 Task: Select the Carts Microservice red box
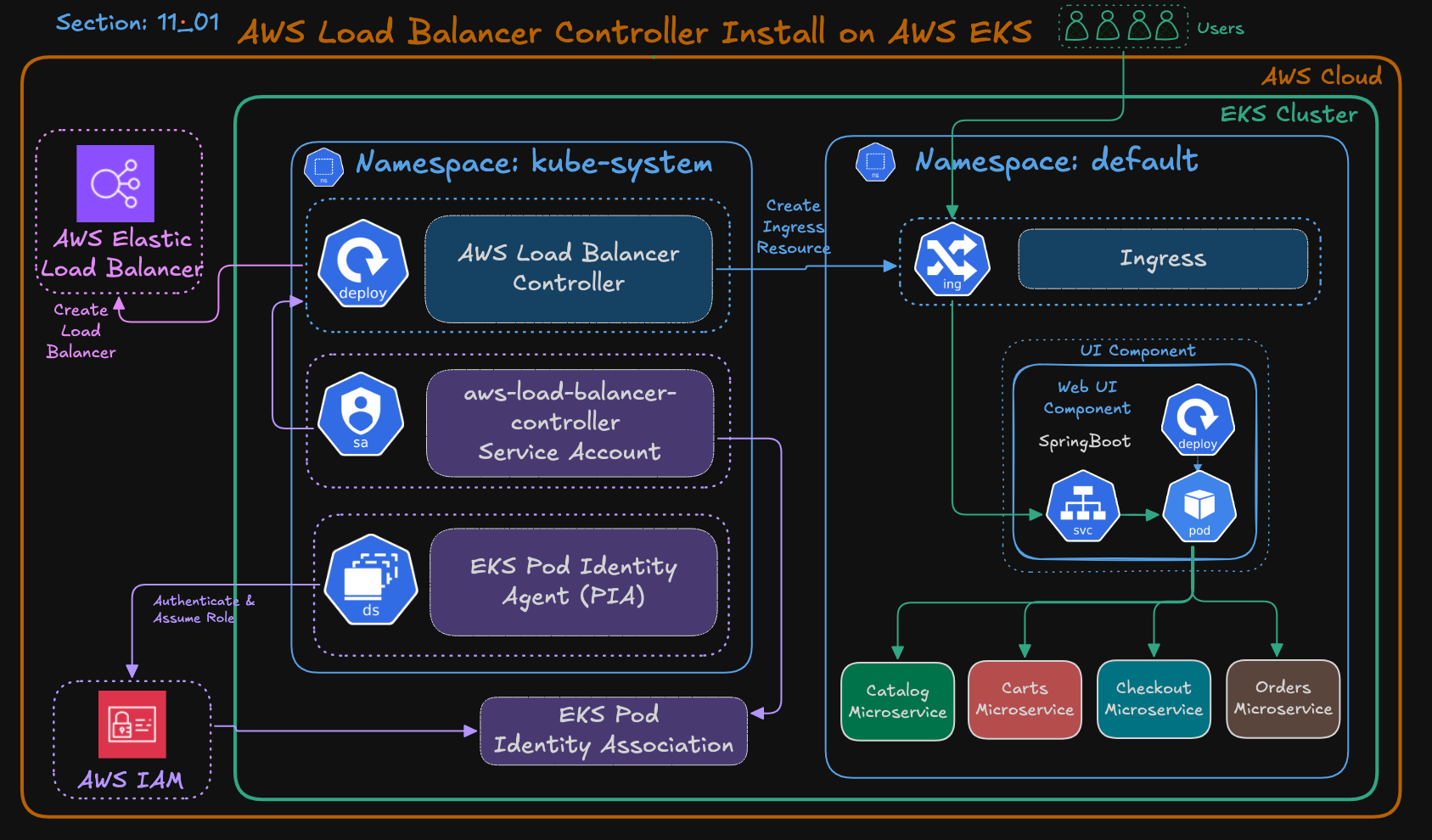click(1024, 699)
